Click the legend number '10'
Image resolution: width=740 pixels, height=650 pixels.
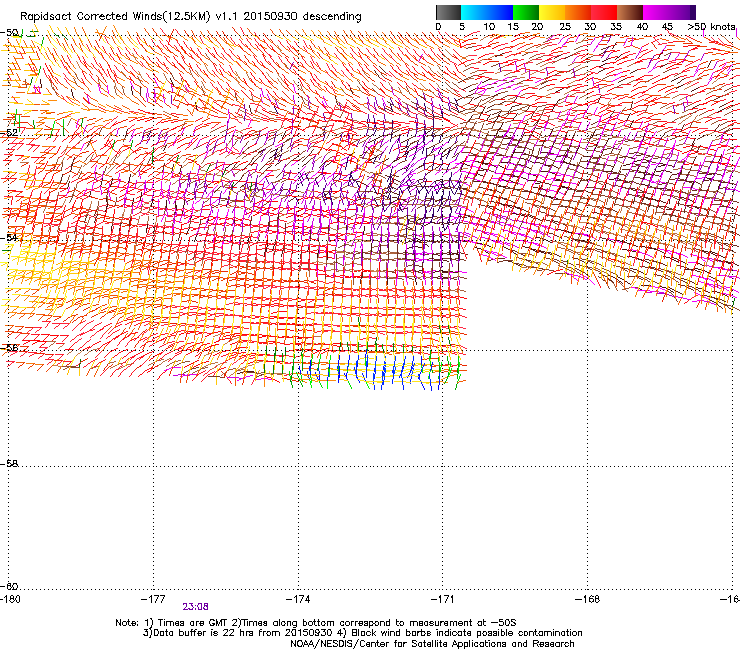(489, 27)
